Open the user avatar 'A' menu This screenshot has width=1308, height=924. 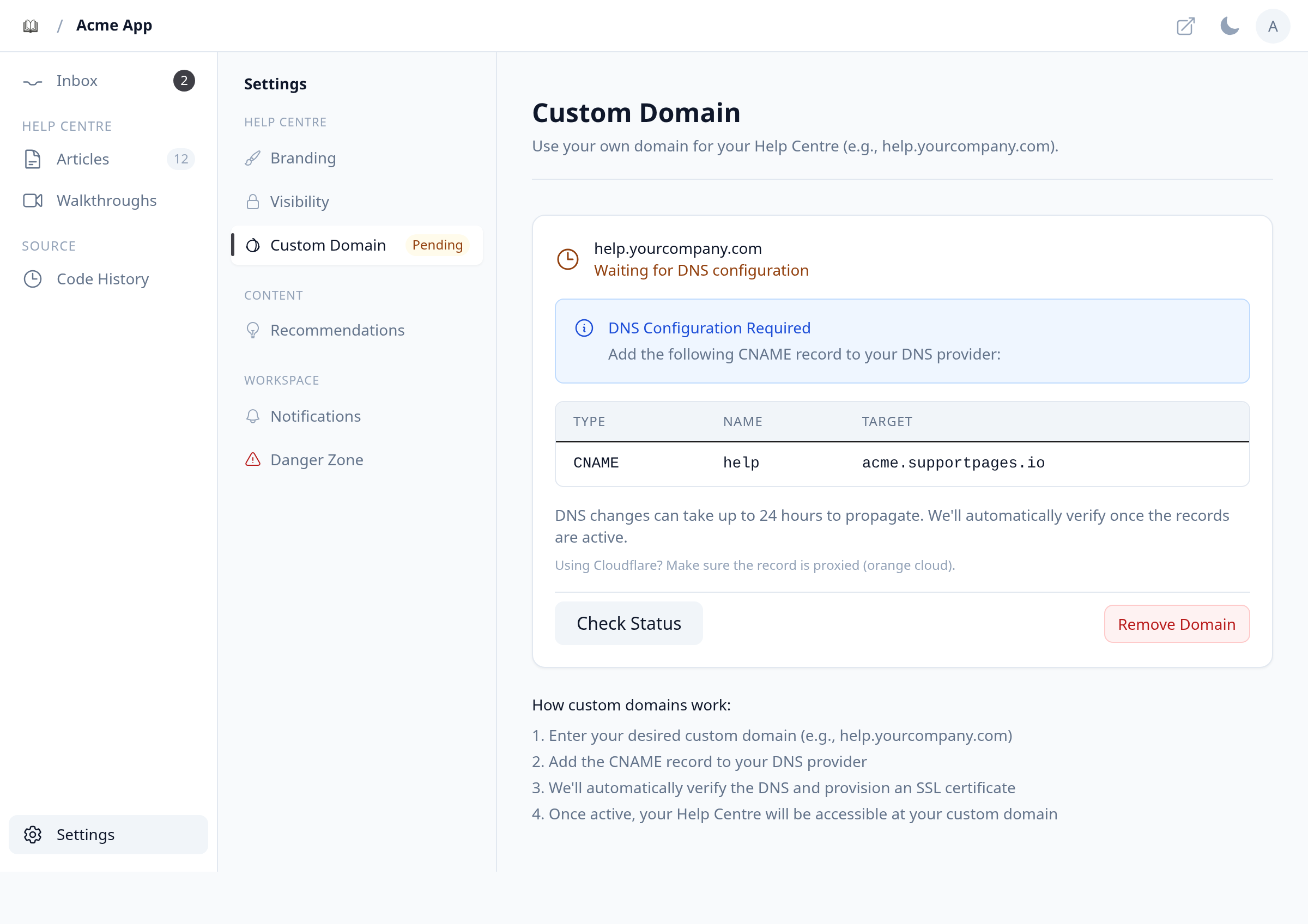(x=1273, y=26)
